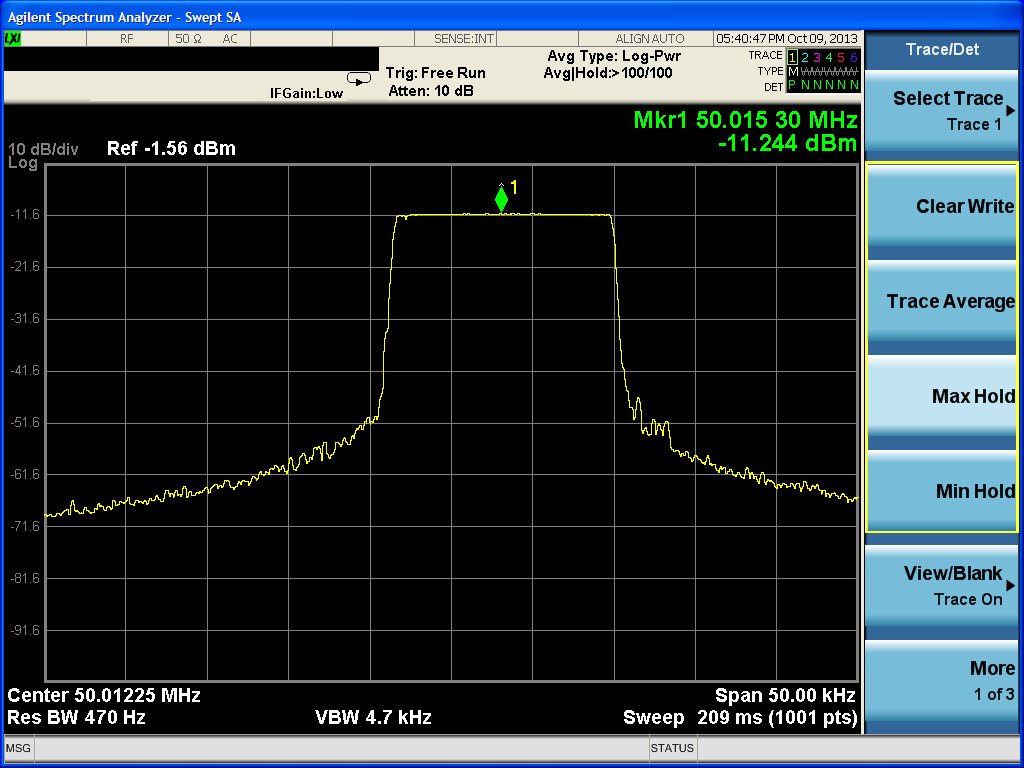Screen dimensions: 1024x768
Task: Select trace number 3 indicator
Action: (816, 57)
